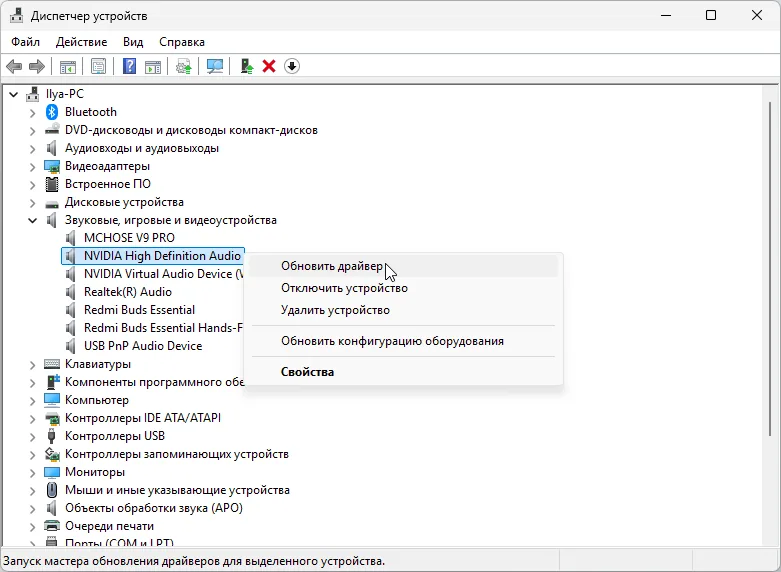Expand the Очереди печати category
The width and height of the screenshot is (781, 572).
click(x=33, y=526)
